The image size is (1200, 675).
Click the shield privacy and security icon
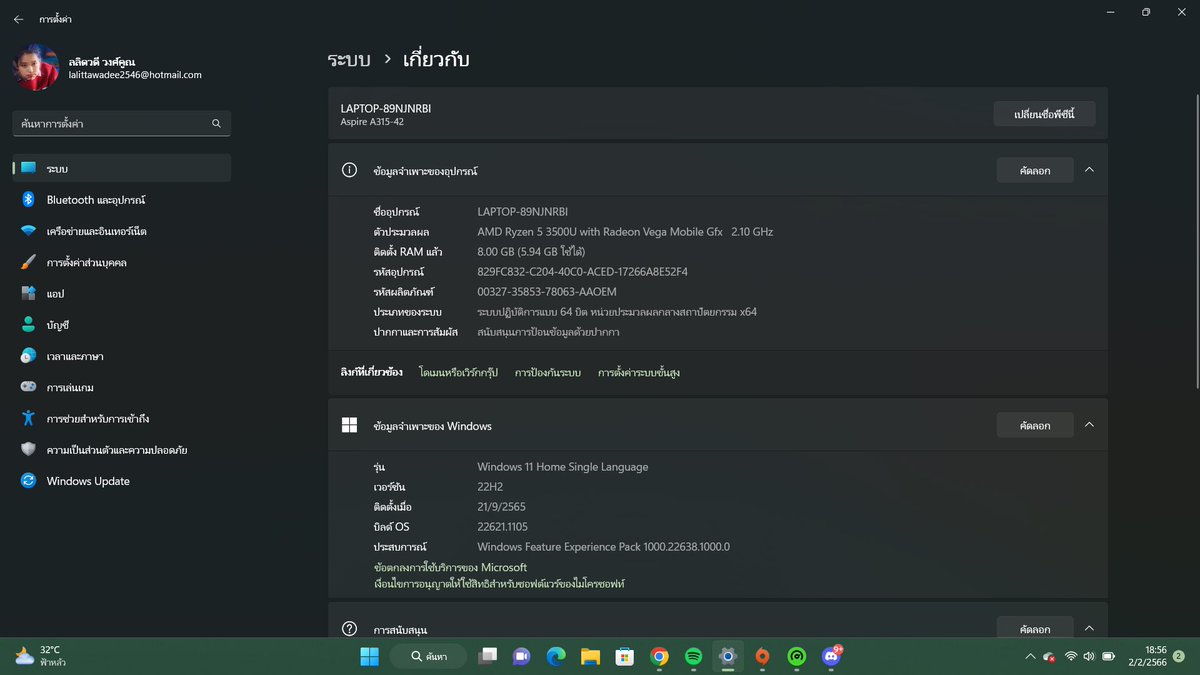[x=28, y=450]
